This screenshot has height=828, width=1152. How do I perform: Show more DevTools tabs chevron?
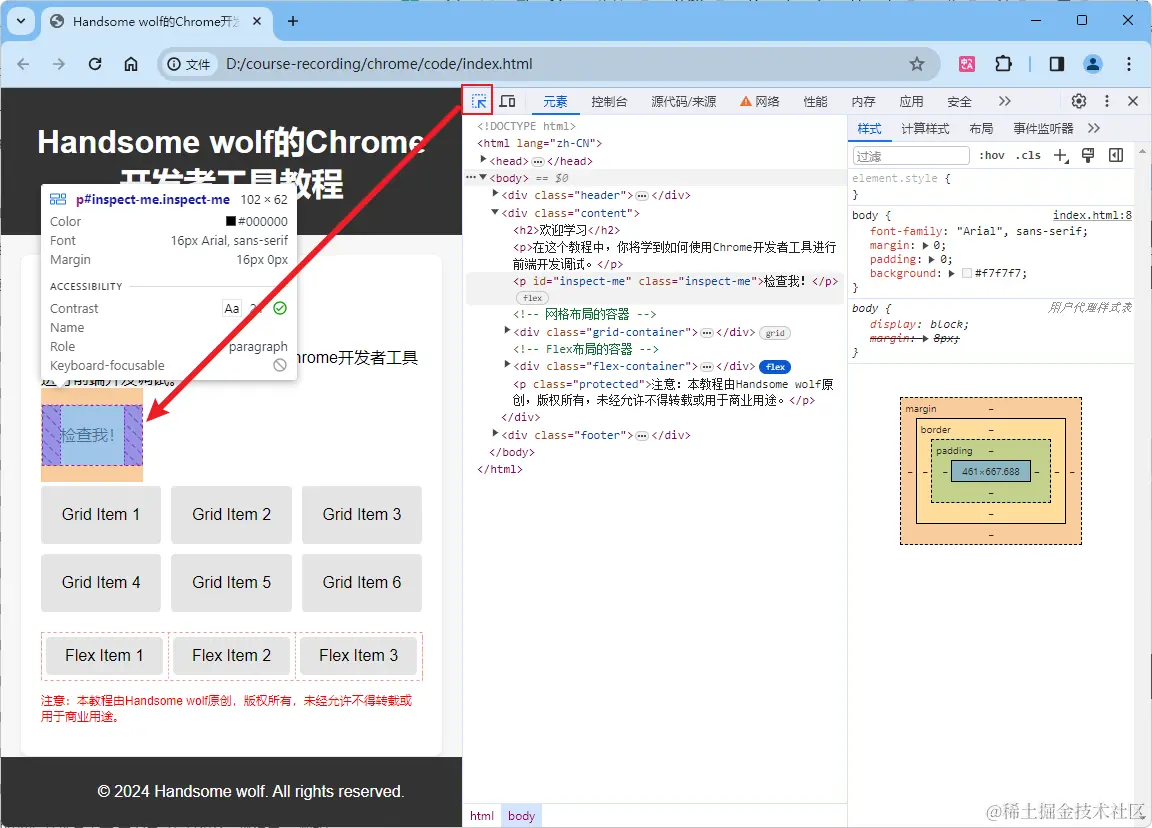click(x=1004, y=101)
